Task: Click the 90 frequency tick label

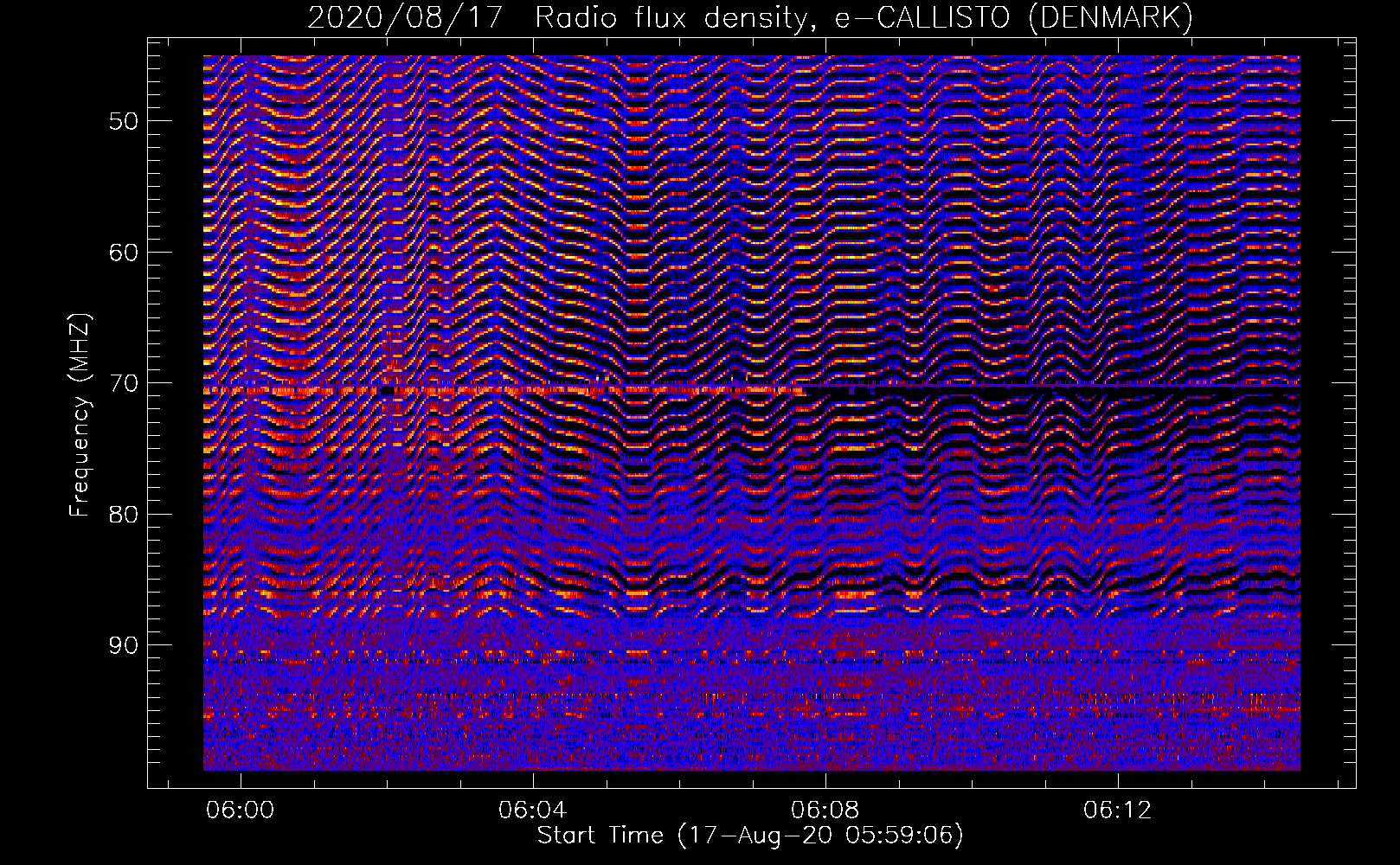Action: [x=124, y=645]
